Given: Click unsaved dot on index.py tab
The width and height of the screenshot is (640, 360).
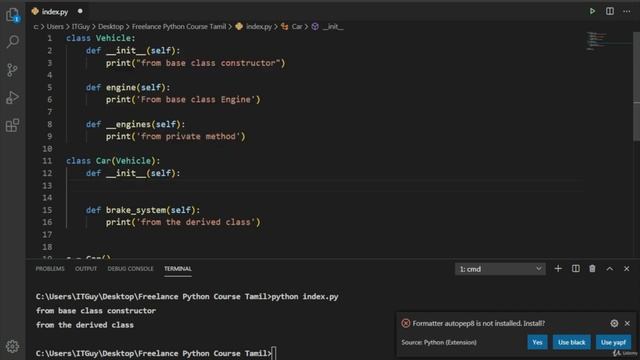Looking at the screenshot, I should coord(80,11).
